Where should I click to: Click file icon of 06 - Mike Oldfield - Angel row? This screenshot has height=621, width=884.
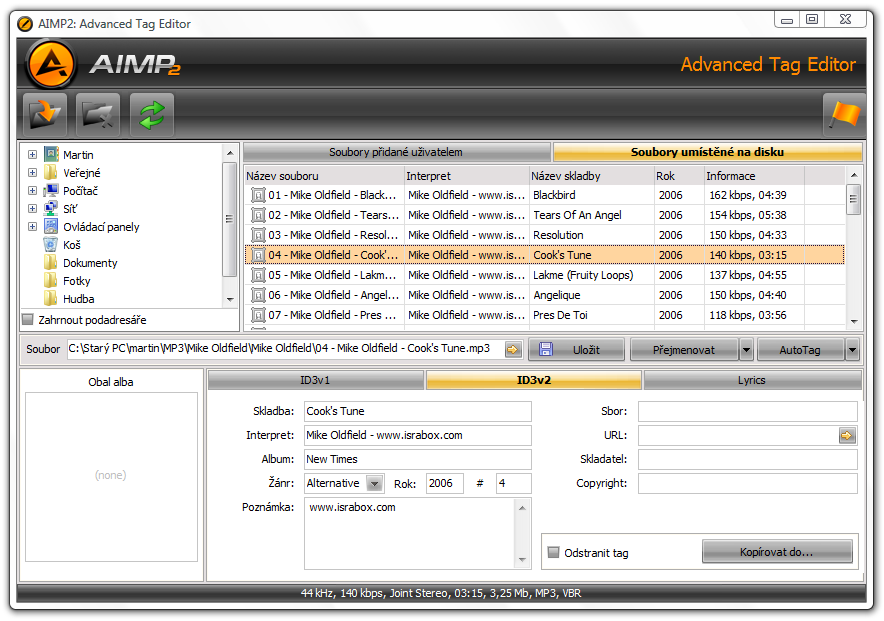click(258, 295)
